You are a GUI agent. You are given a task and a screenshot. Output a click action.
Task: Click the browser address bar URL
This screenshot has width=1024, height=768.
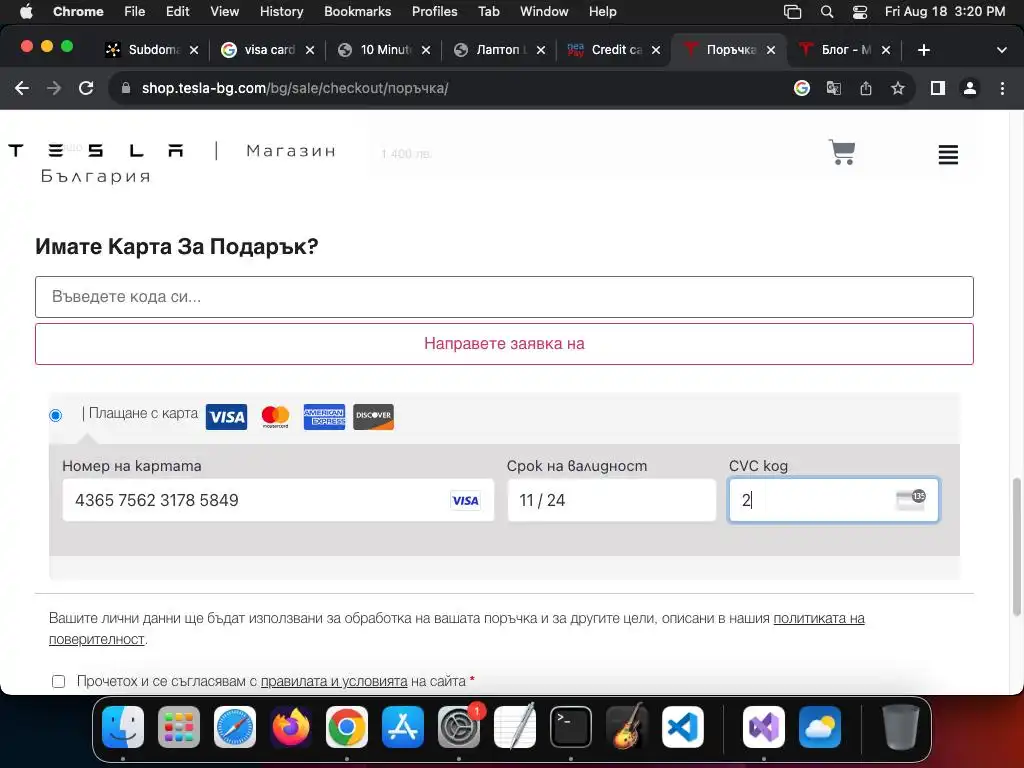295,88
